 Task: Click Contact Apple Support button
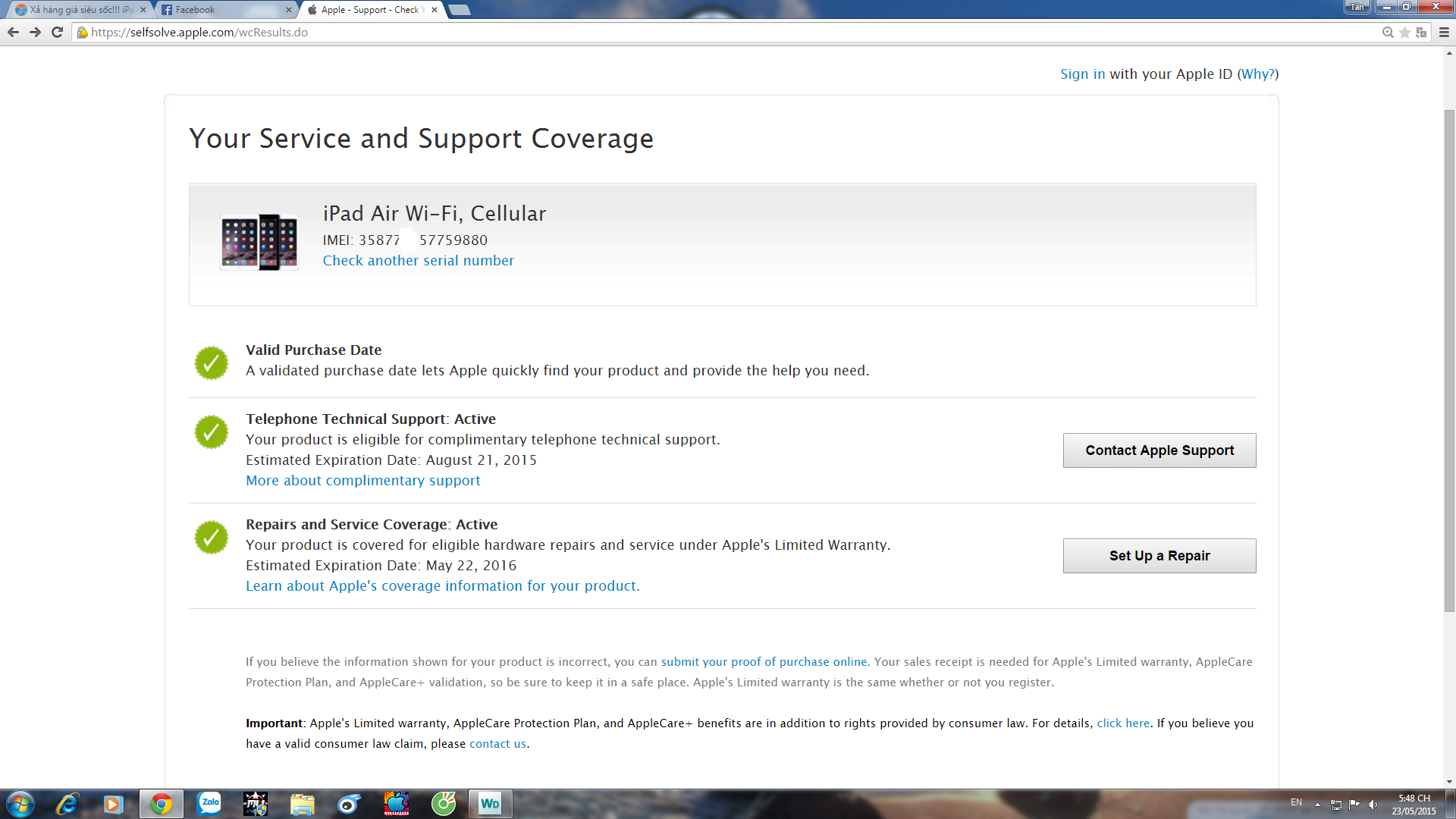coord(1159,450)
